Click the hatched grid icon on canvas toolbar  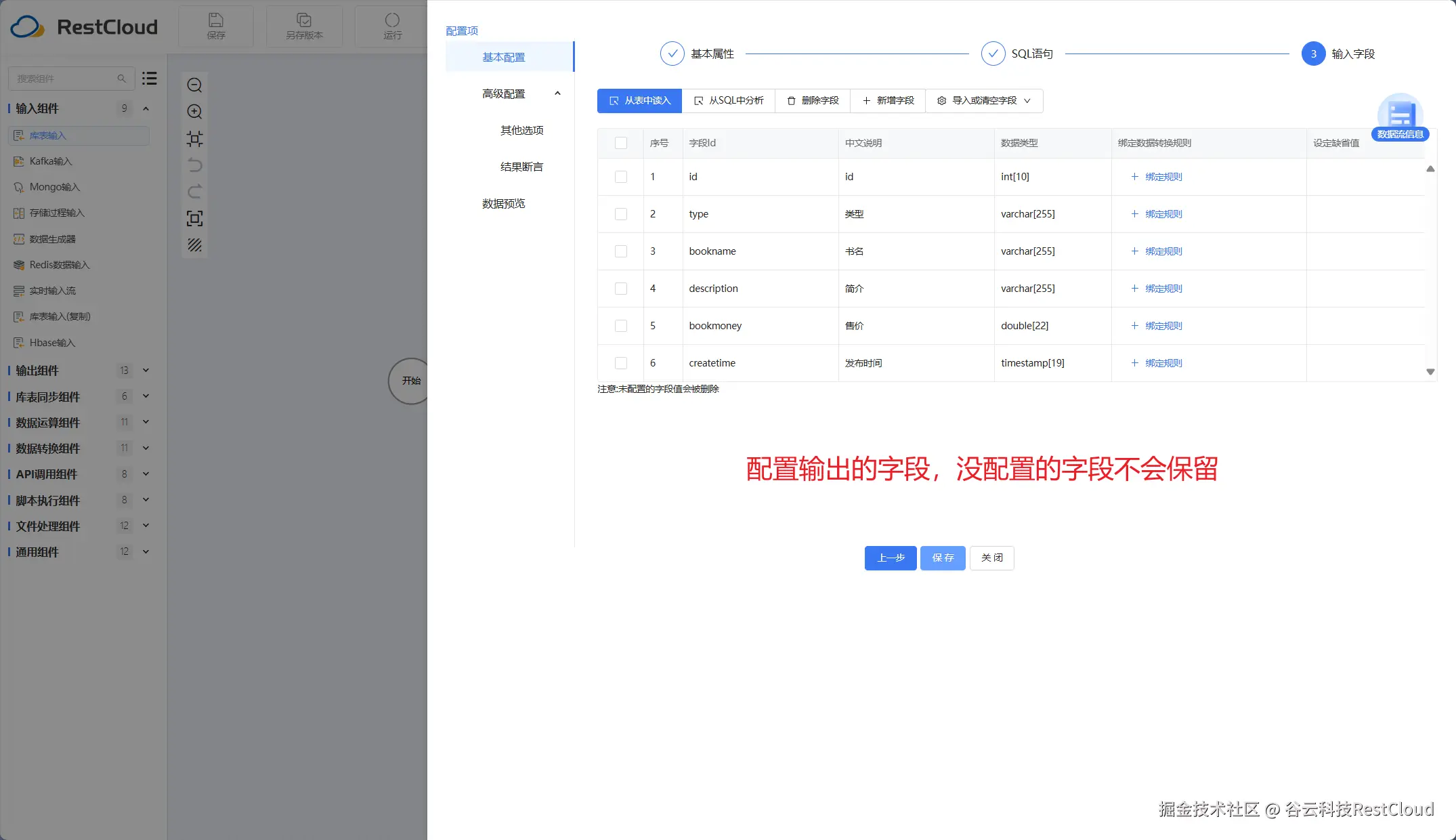pos(194,245)
